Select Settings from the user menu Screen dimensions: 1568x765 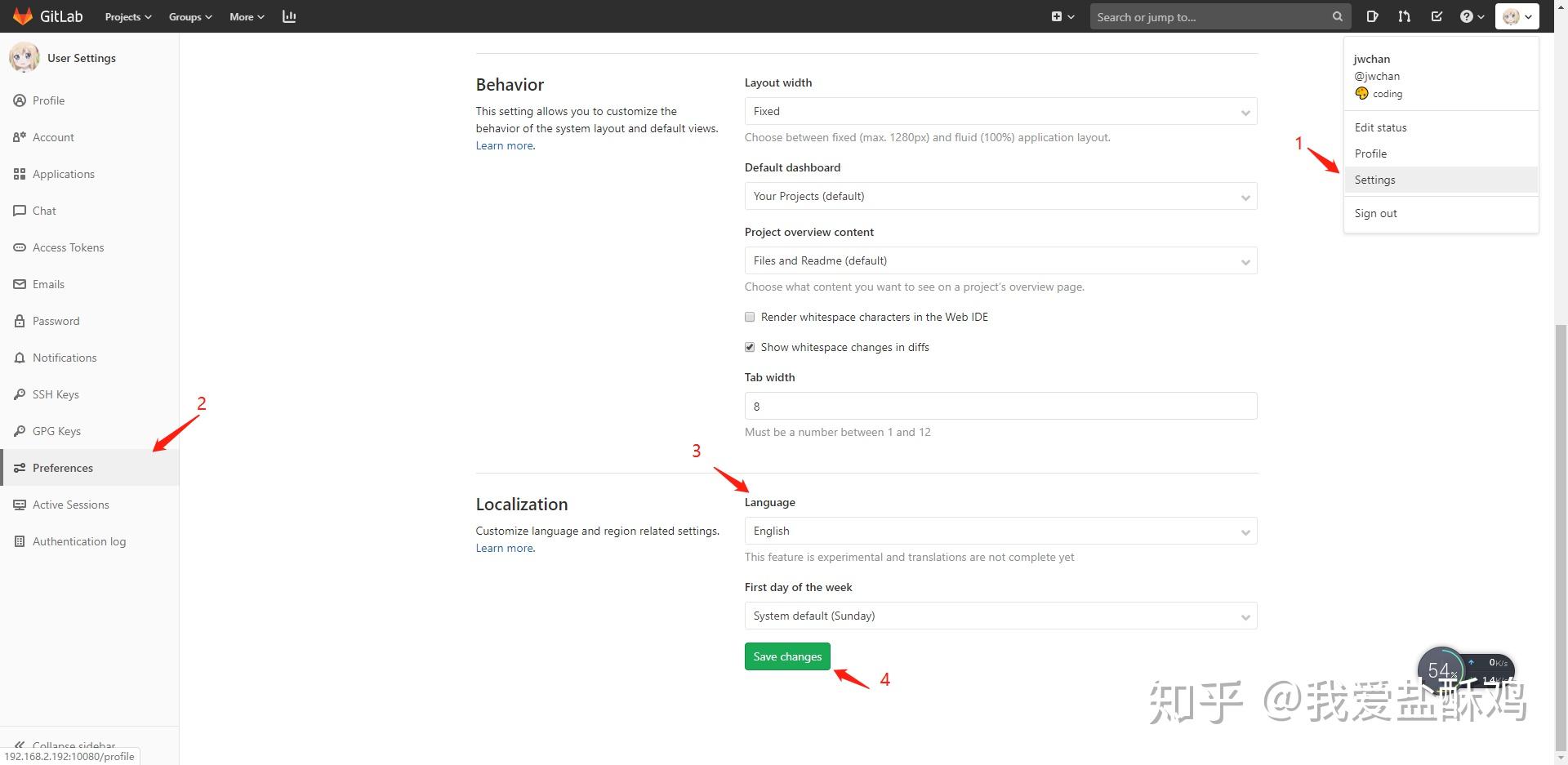pos(1374,180)
